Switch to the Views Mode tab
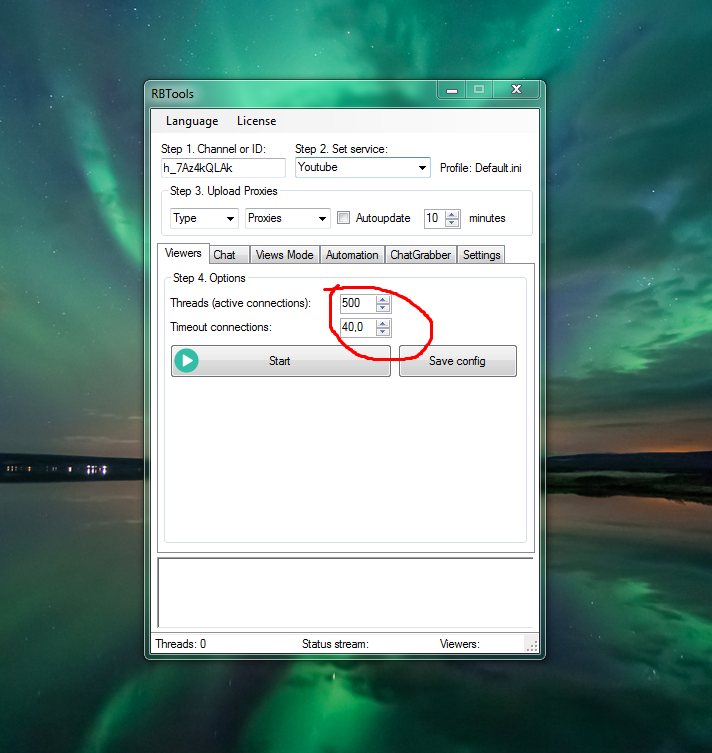The image size is (712, 753). [284, 255]
